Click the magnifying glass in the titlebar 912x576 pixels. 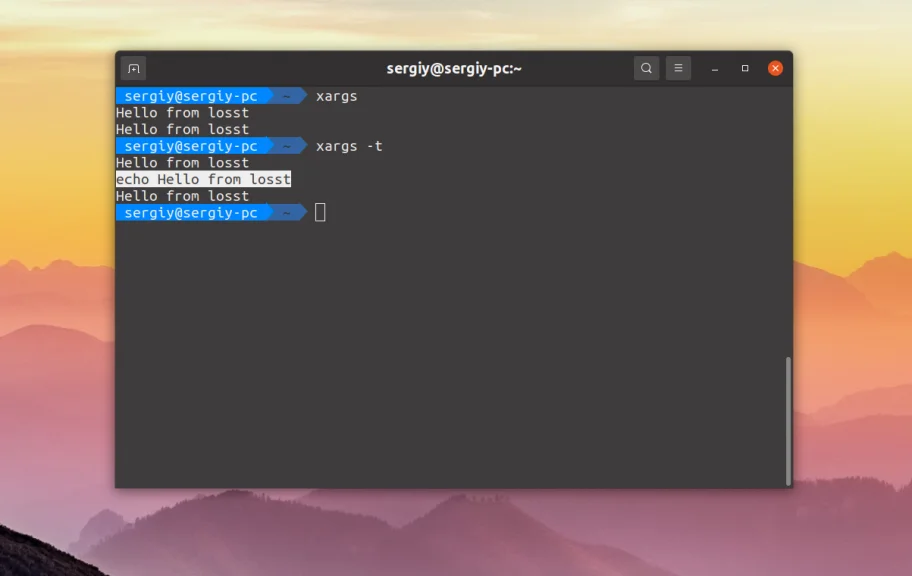[x=646, y=68]
